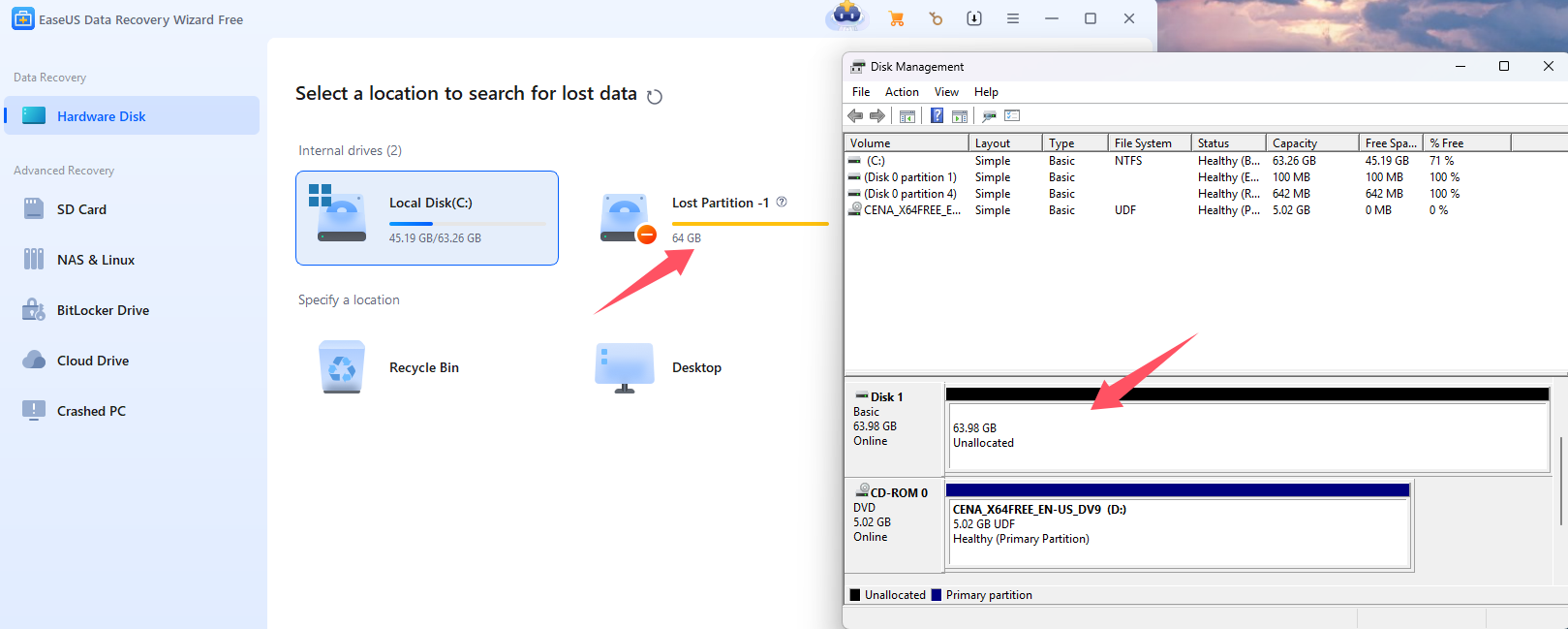Click the refresh icon beside the heading
This screenshot has height=629, width=1568.
pos(655,96)
